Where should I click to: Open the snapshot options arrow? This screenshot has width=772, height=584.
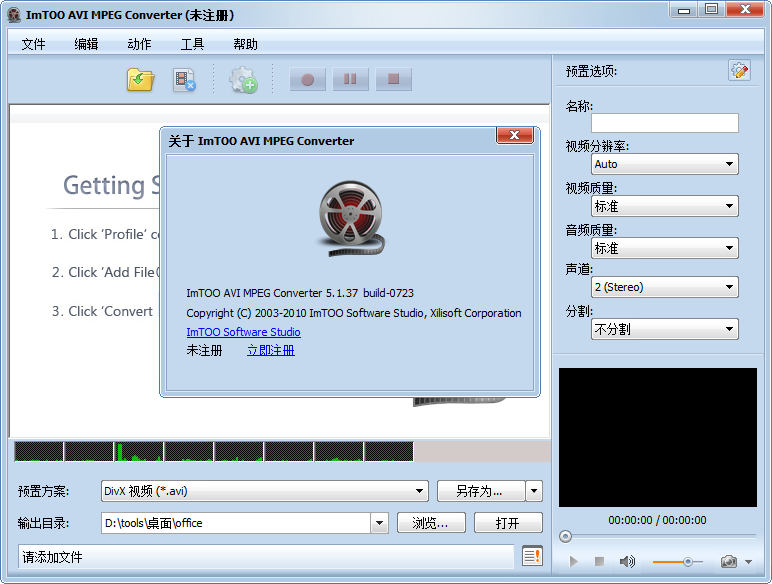pos(748,562)
